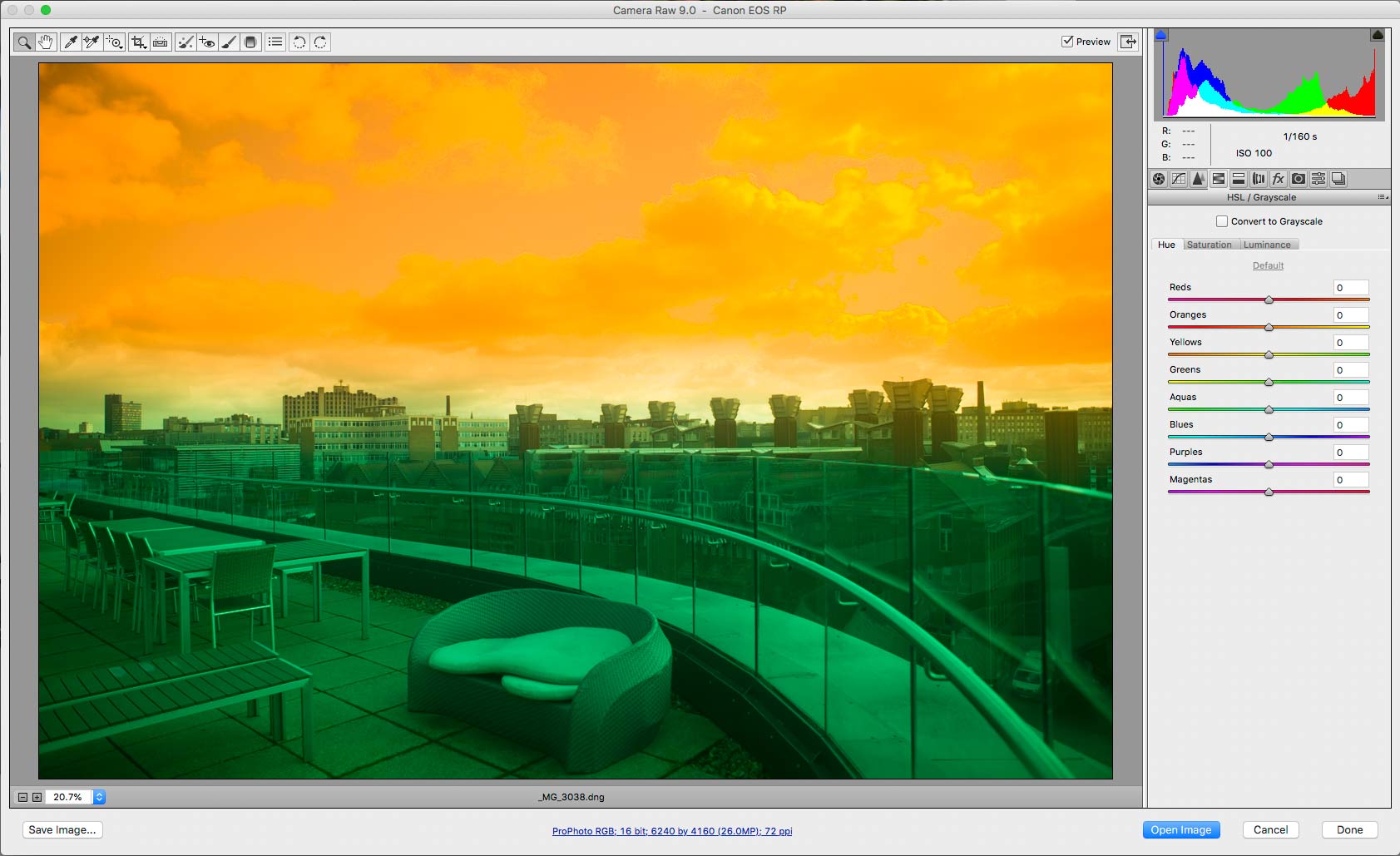The width and height of the screenshot is (1400, 856).
Task: Click the Yellows hue slider handle
Action: click(1269, 355)
